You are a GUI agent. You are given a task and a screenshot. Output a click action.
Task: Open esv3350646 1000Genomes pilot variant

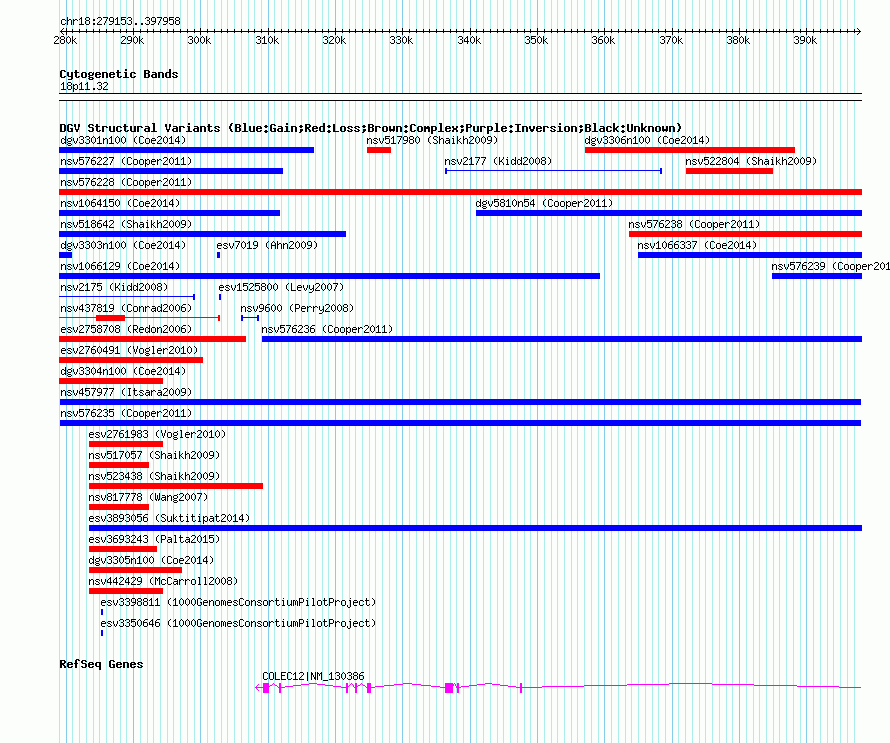102,633
